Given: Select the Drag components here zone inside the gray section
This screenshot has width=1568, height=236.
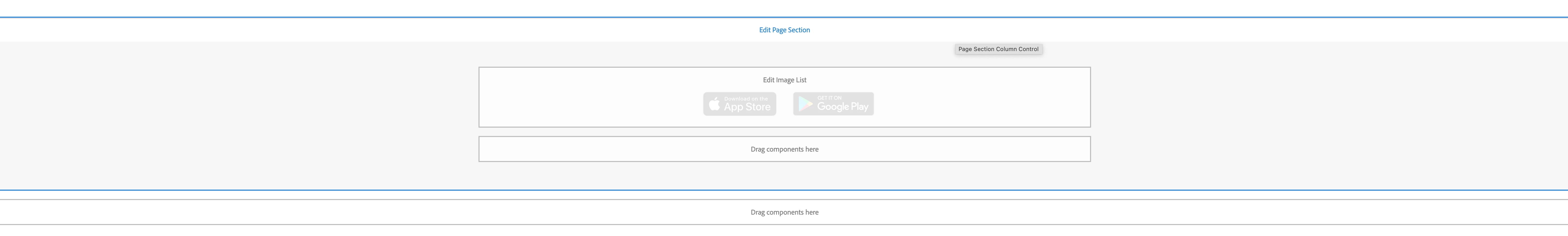Looking at the screenshot, I should (784, 149).
